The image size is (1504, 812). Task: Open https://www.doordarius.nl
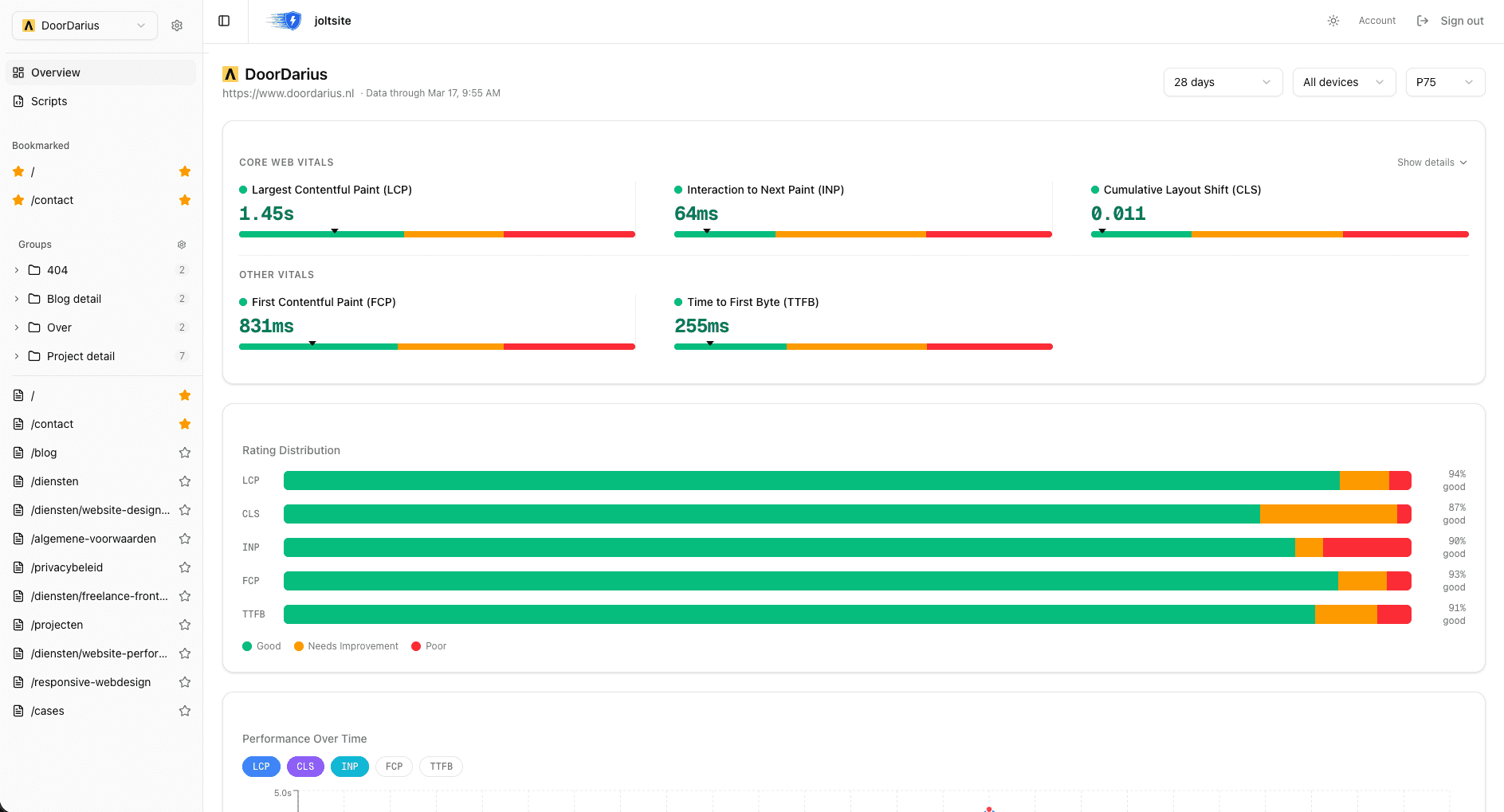click(289, 92)
